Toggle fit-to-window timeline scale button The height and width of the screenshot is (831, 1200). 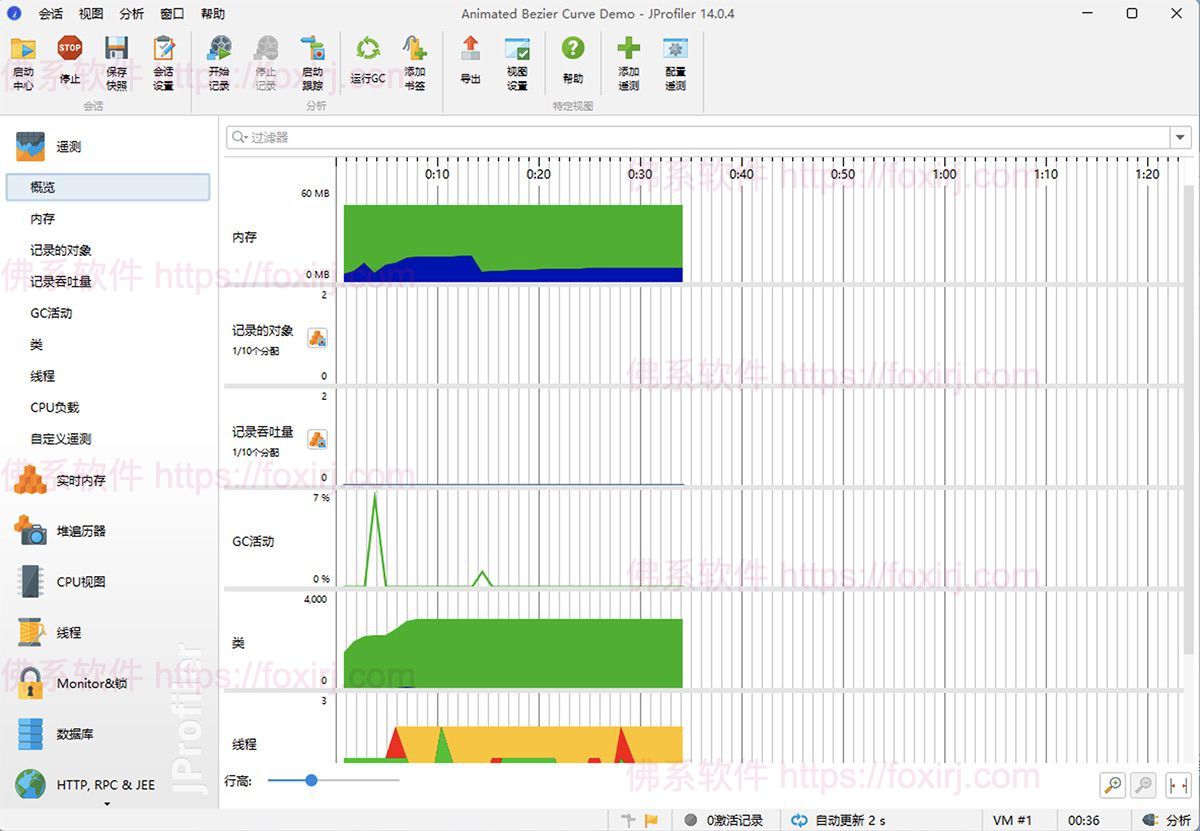coord(1177,785)
